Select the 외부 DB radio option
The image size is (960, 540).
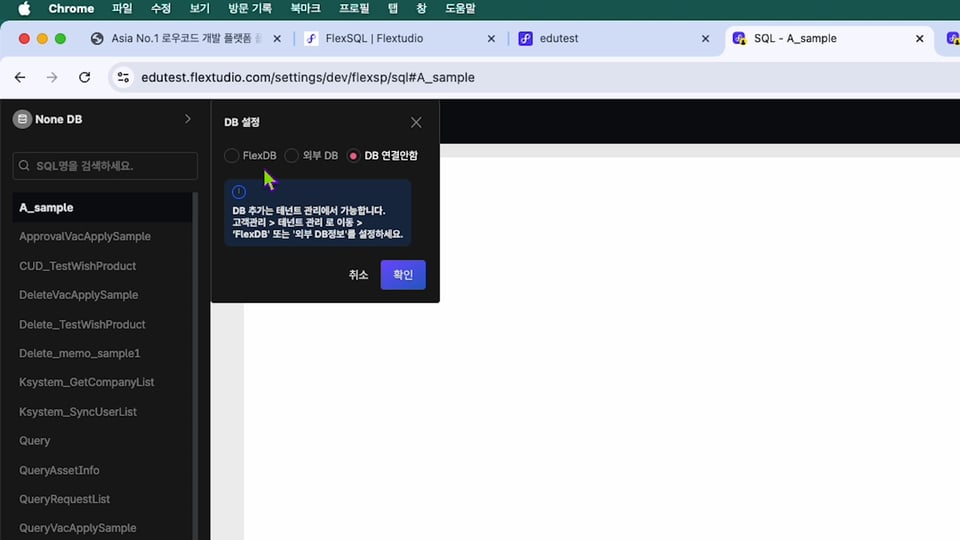[x=291, y=156]
